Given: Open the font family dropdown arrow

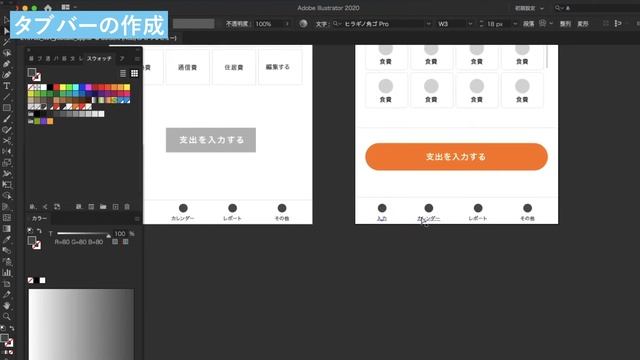Looking at the screenshot, I should click(428, 24).
